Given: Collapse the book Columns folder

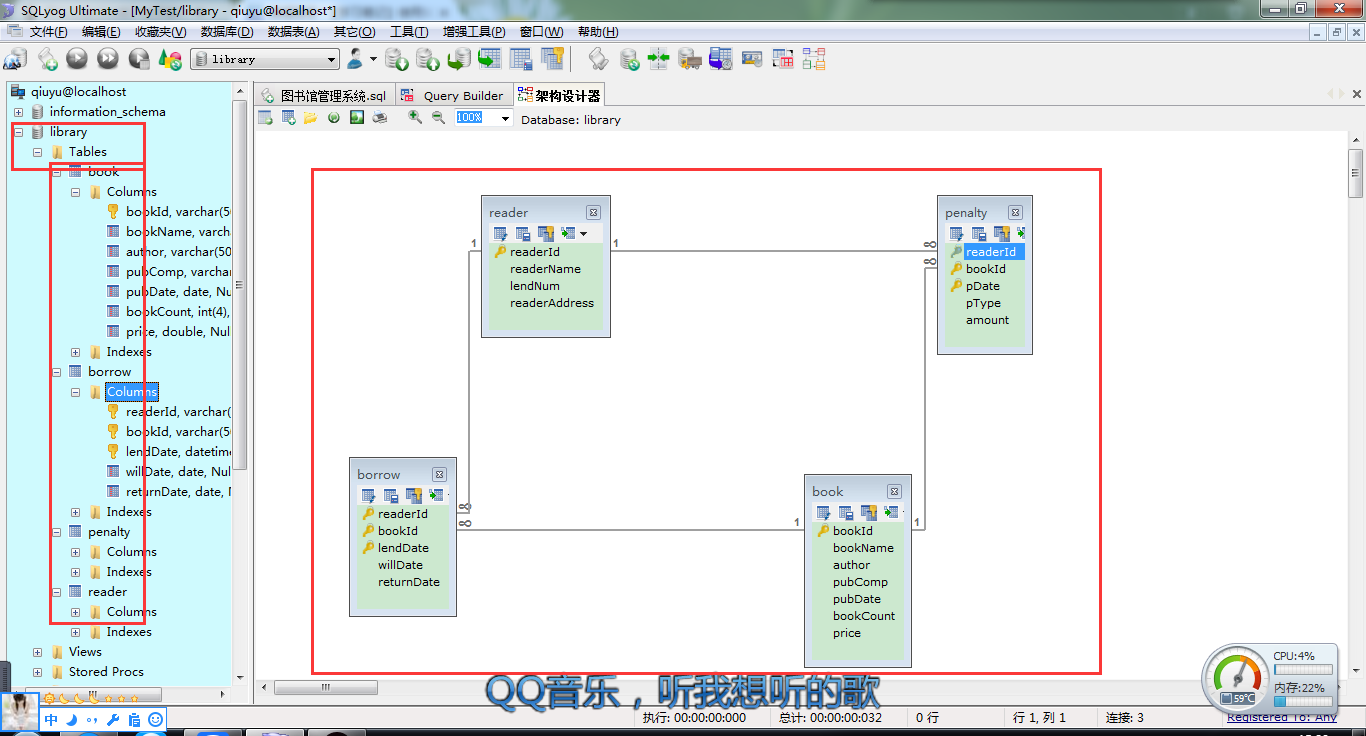Looking at the screenshot, I should pyautogui.click(x=75, y=192).
